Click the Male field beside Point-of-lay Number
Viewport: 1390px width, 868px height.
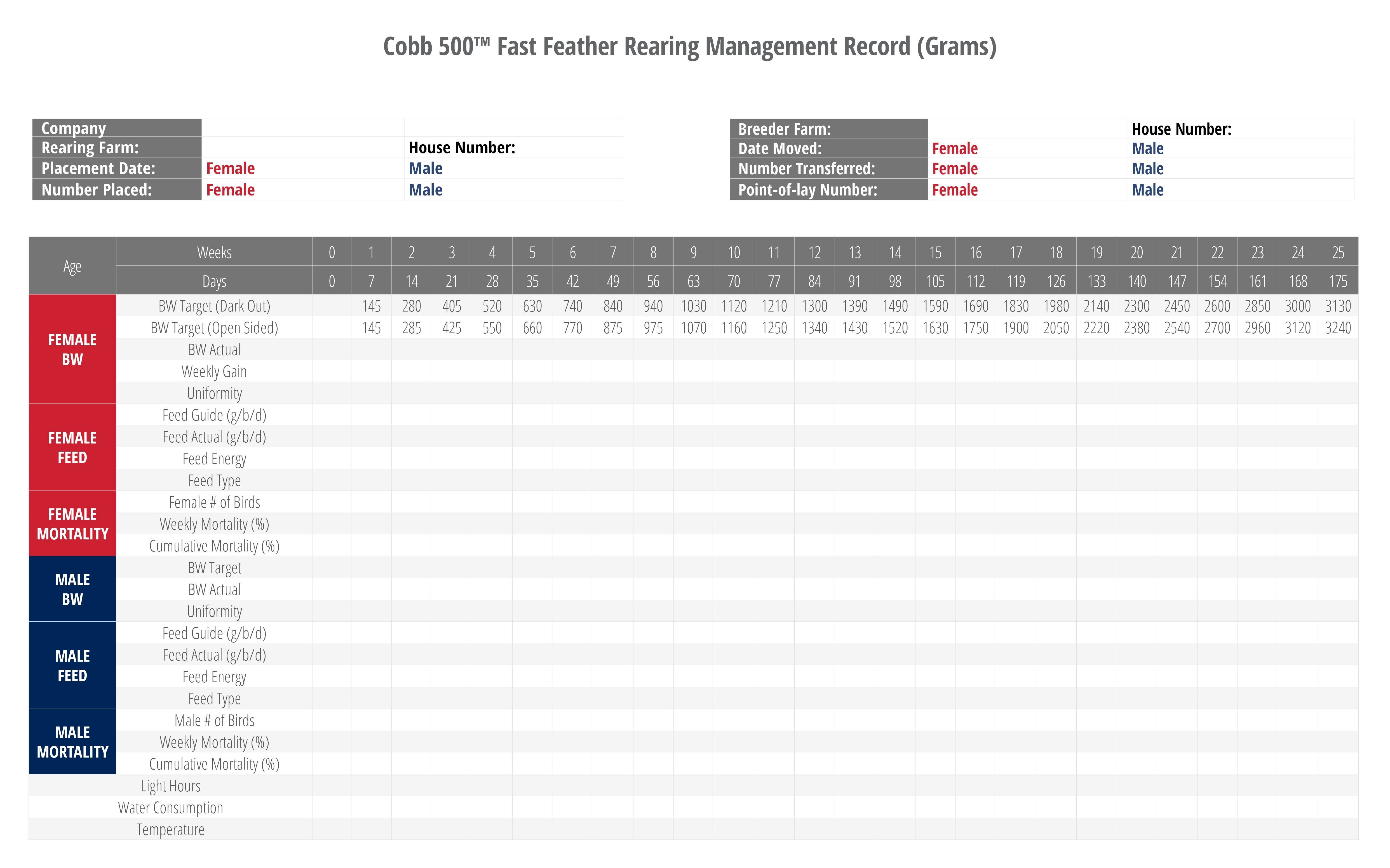pyautogui.click(x=1241, y=189)
